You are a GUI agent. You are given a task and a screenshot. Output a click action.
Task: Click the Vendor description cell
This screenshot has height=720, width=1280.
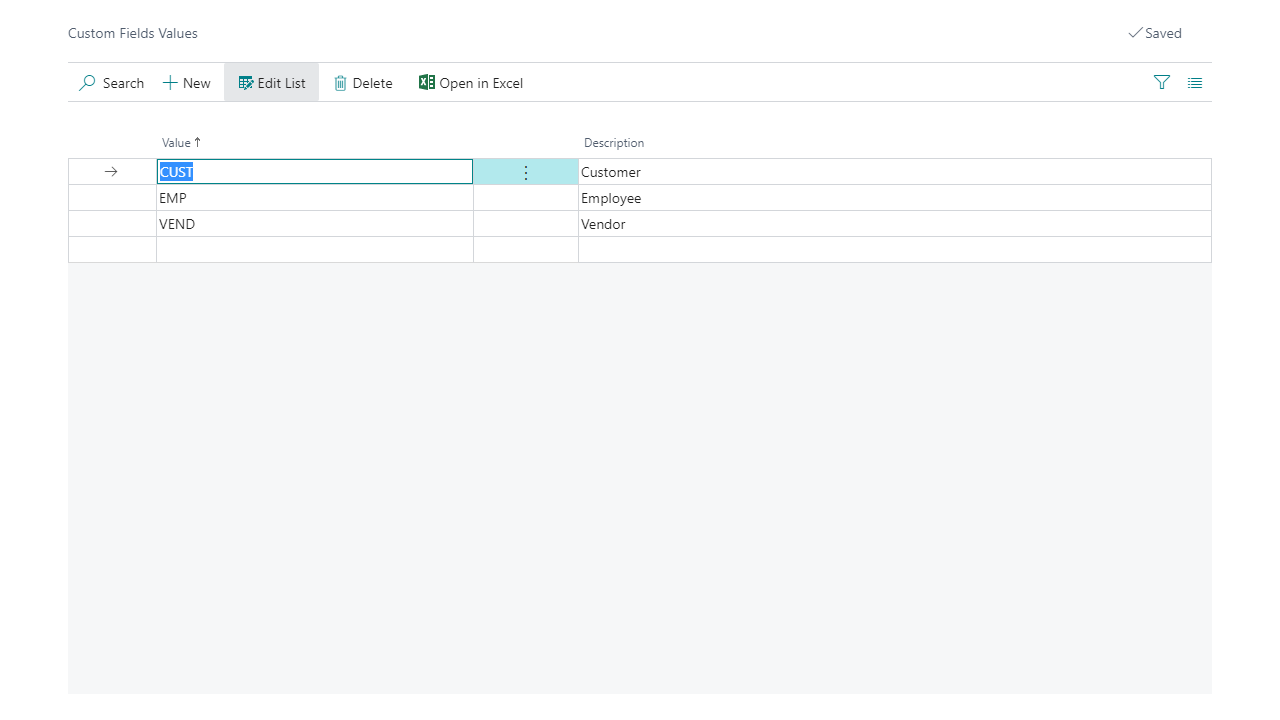894,224
